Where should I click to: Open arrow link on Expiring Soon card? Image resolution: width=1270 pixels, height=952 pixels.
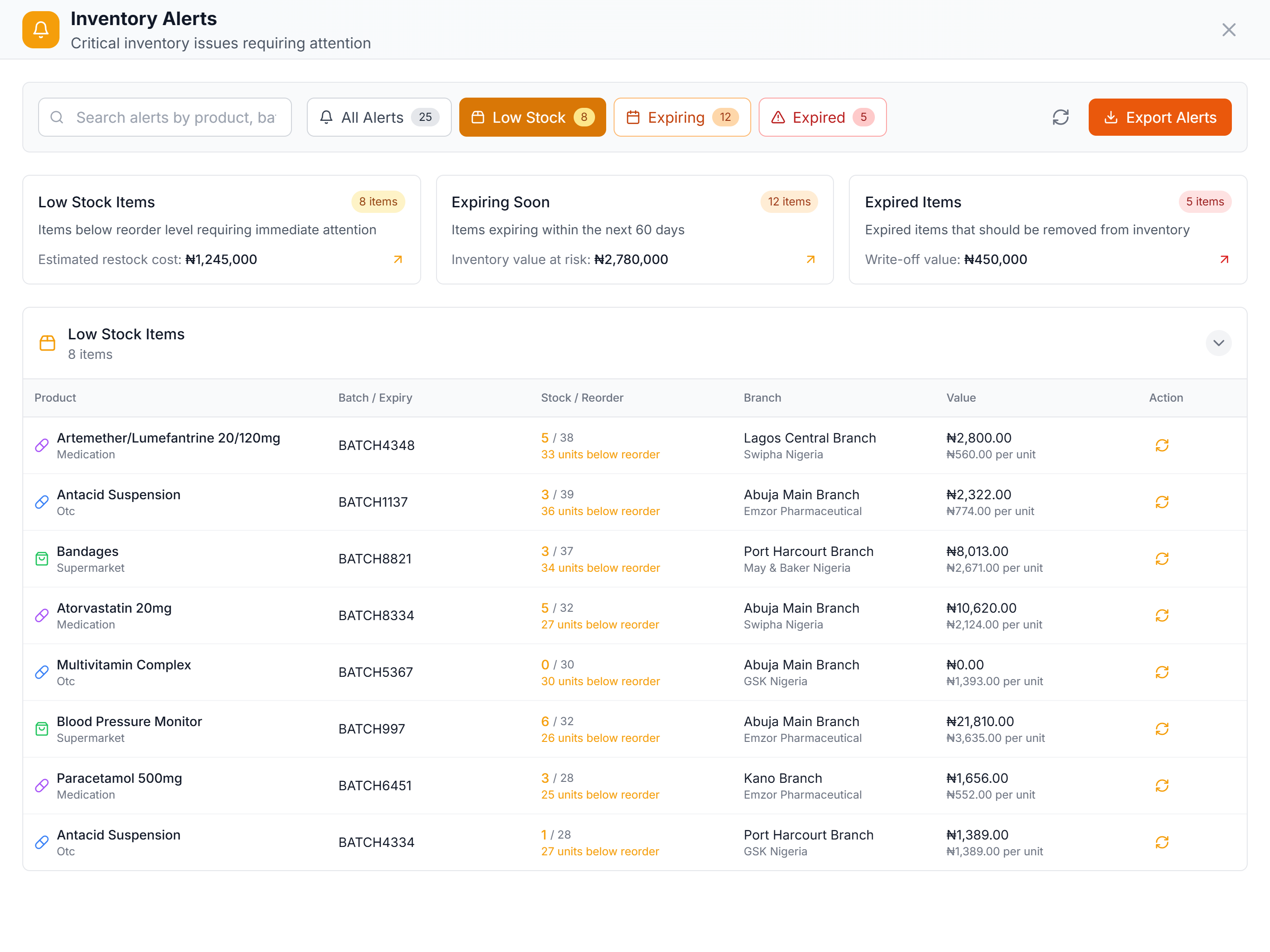tap(810, 259)
